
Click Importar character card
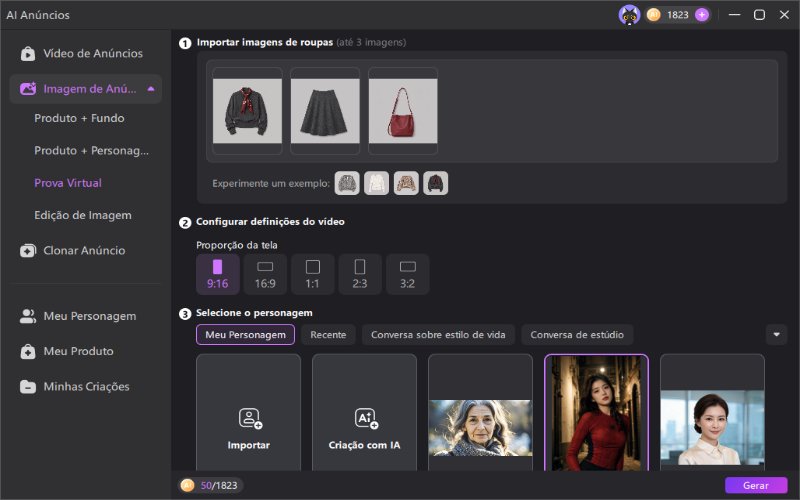coord(248,412)
